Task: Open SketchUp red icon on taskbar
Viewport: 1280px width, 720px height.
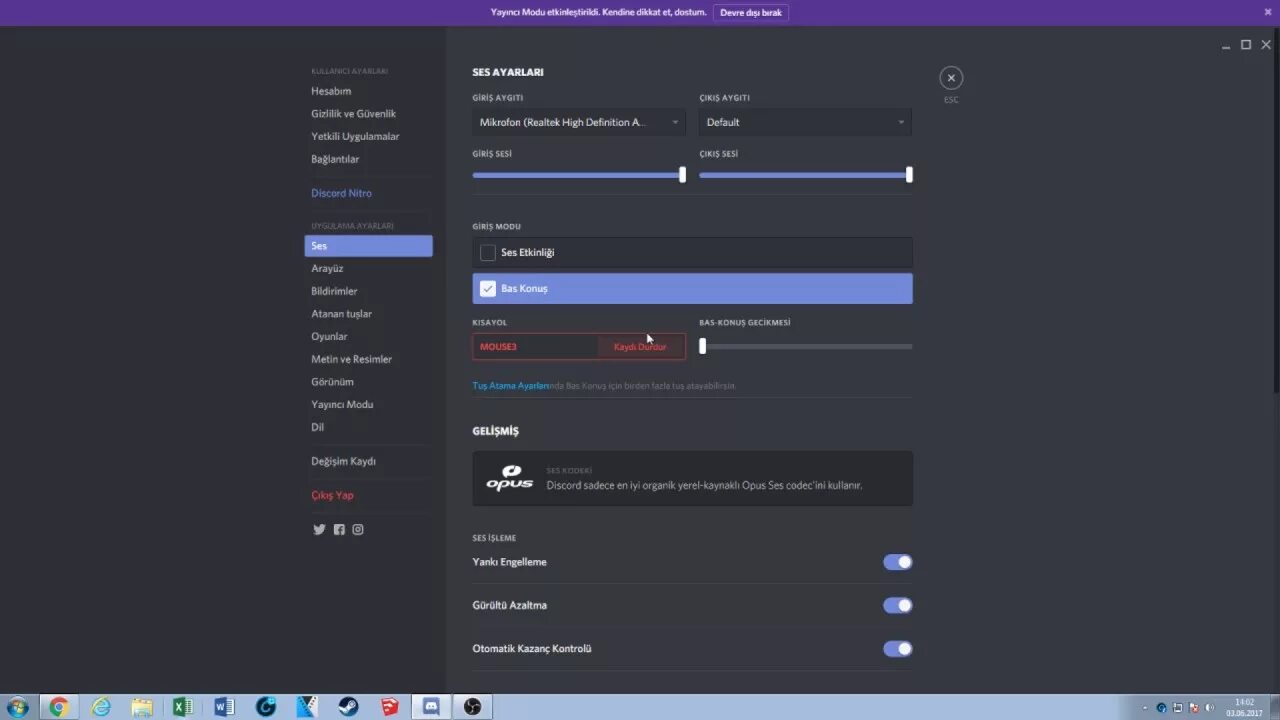Action: coord(390,707)
